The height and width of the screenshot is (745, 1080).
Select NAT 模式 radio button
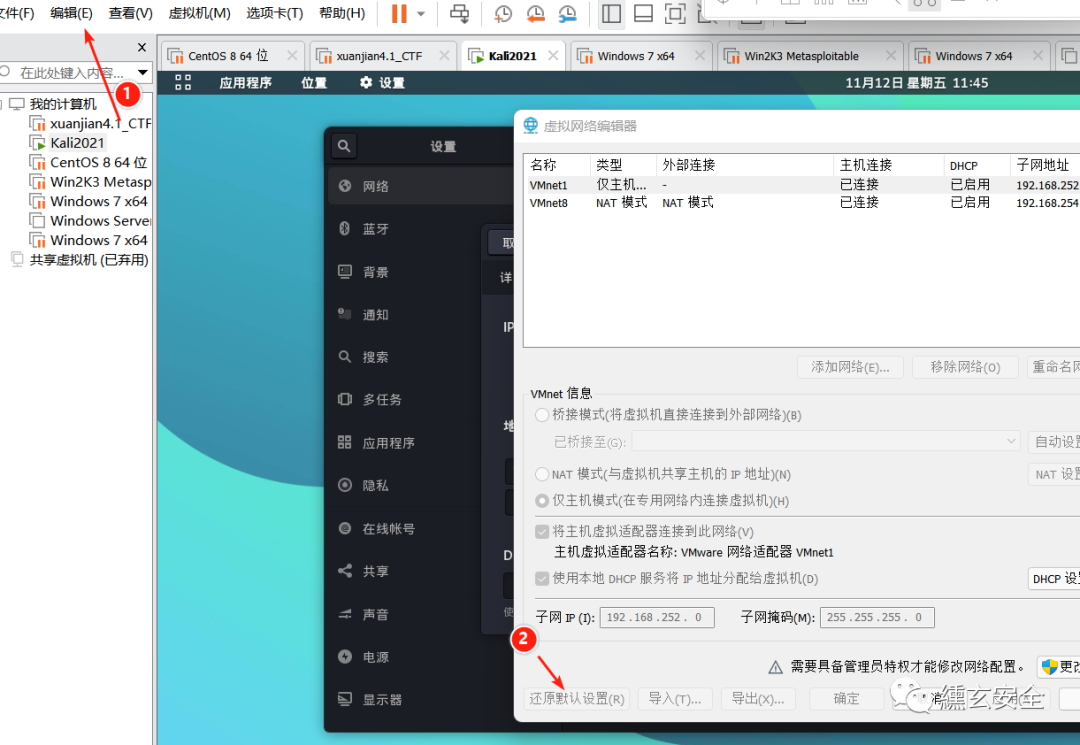[x=542, y=474]
